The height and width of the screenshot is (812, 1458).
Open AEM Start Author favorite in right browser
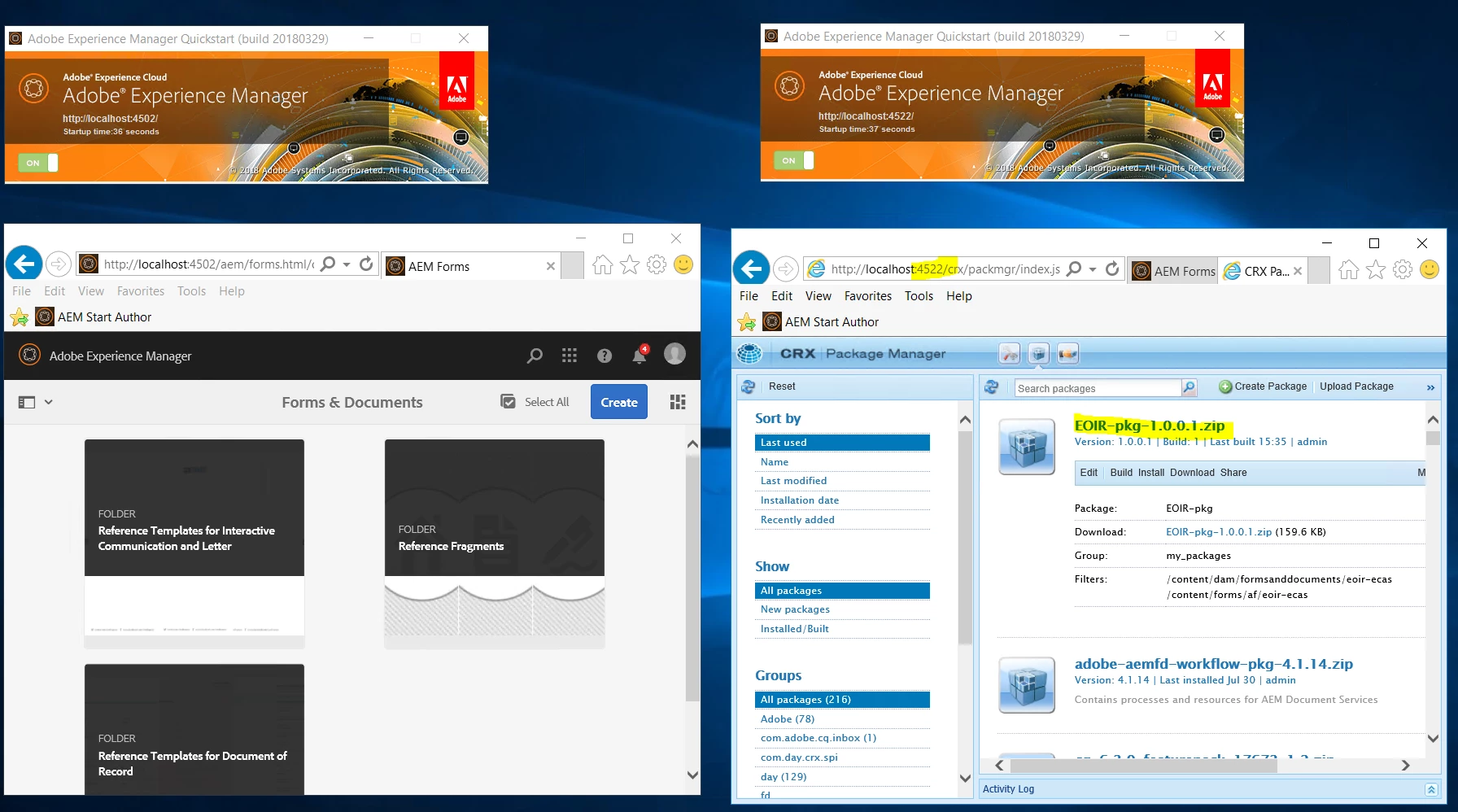pos(821,322)
